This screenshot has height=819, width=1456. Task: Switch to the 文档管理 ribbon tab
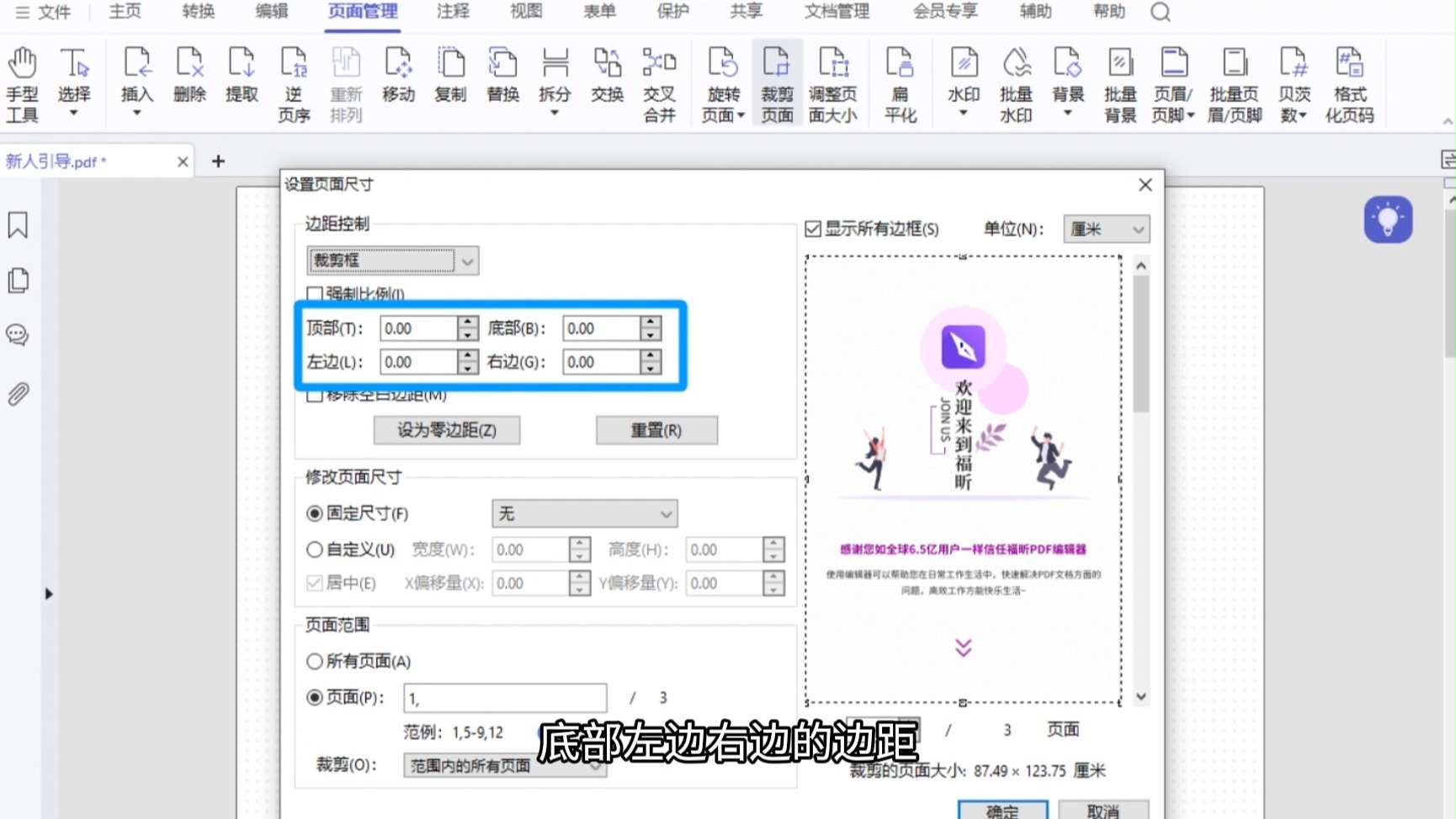pyautogui.click(x=836, y=12)
